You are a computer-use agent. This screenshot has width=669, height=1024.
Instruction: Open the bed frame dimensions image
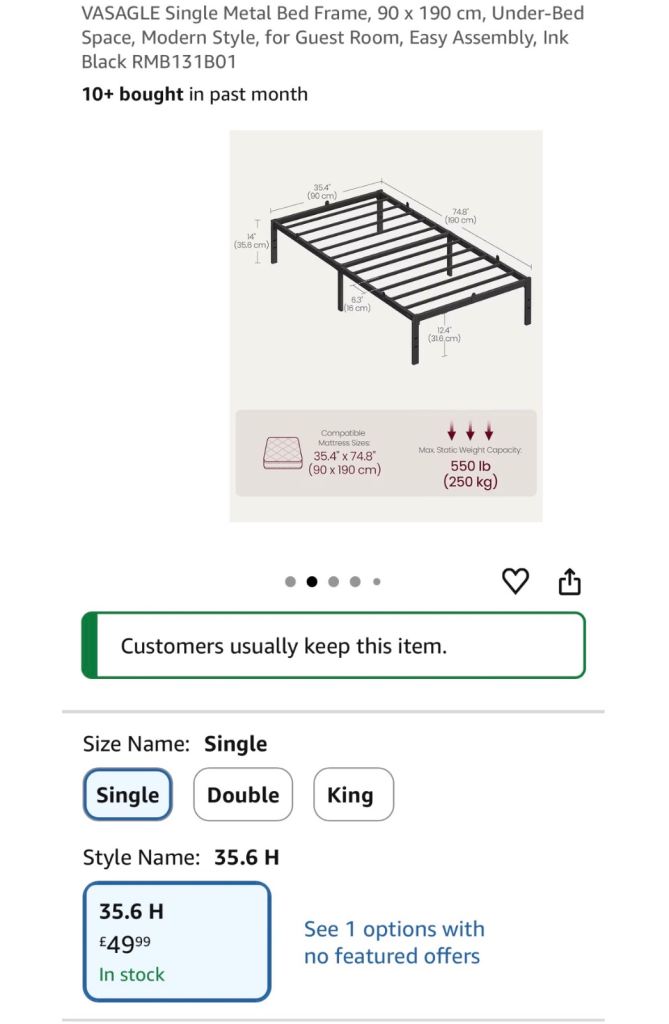click(385, 270)
